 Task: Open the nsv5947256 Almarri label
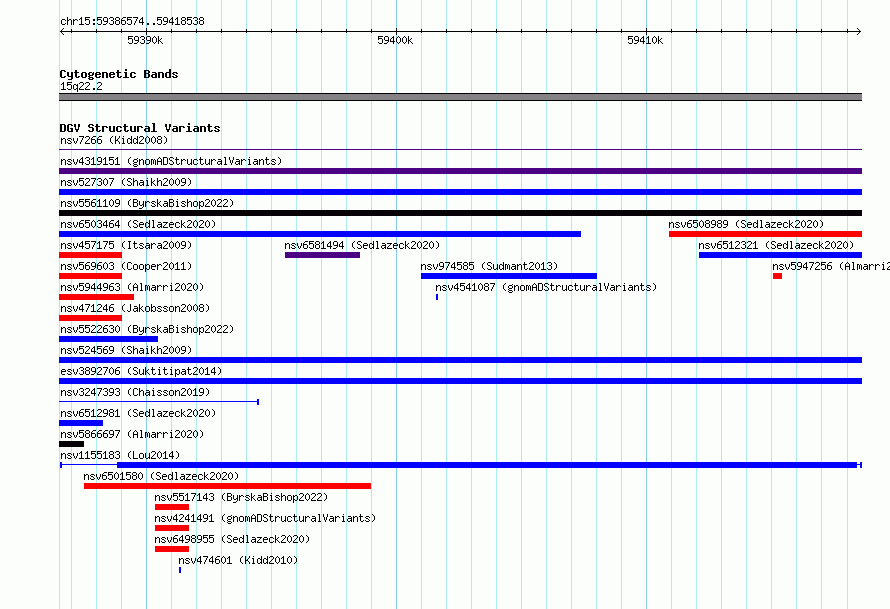click(831, 266)
